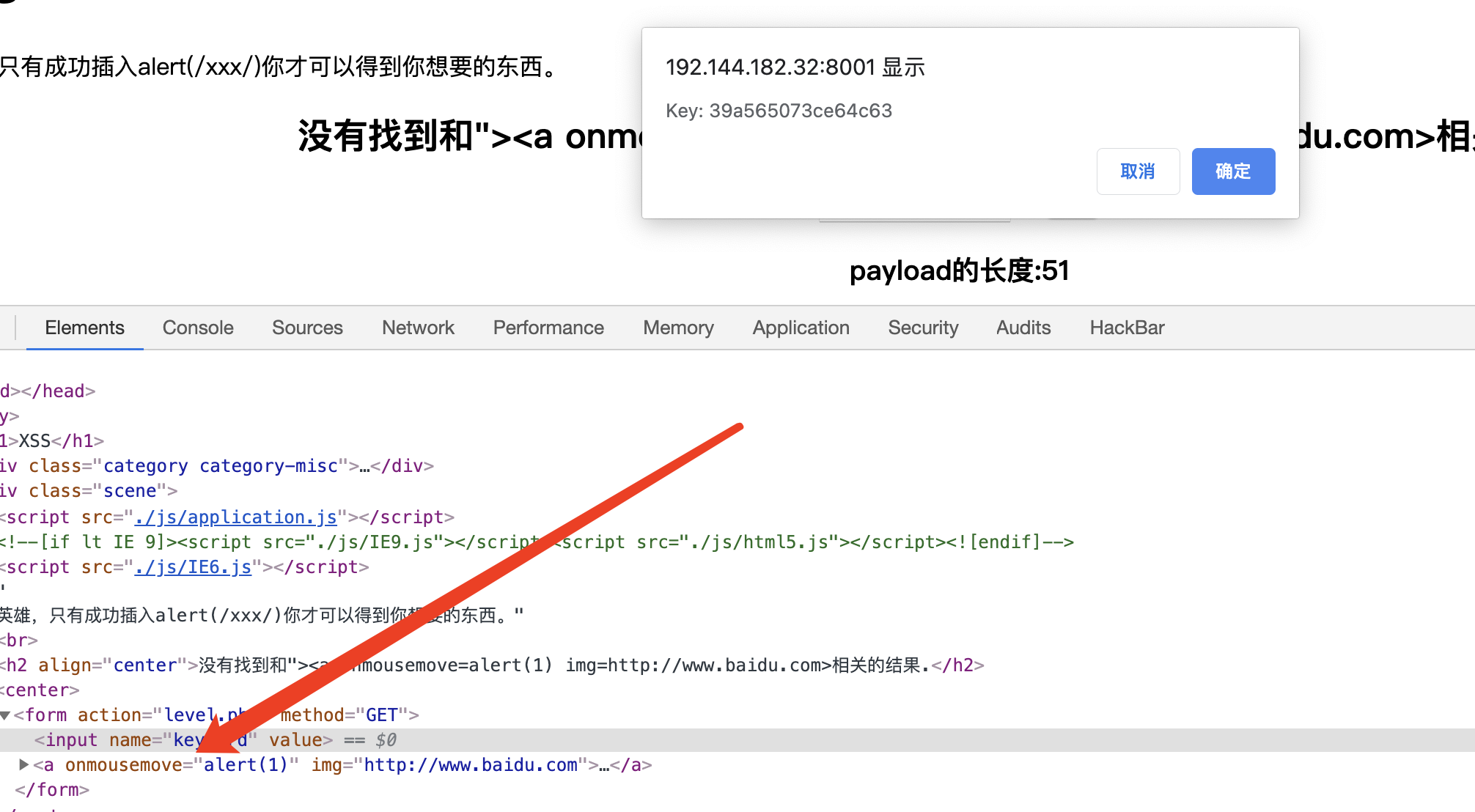Open the Security tab

coord(923,328)
